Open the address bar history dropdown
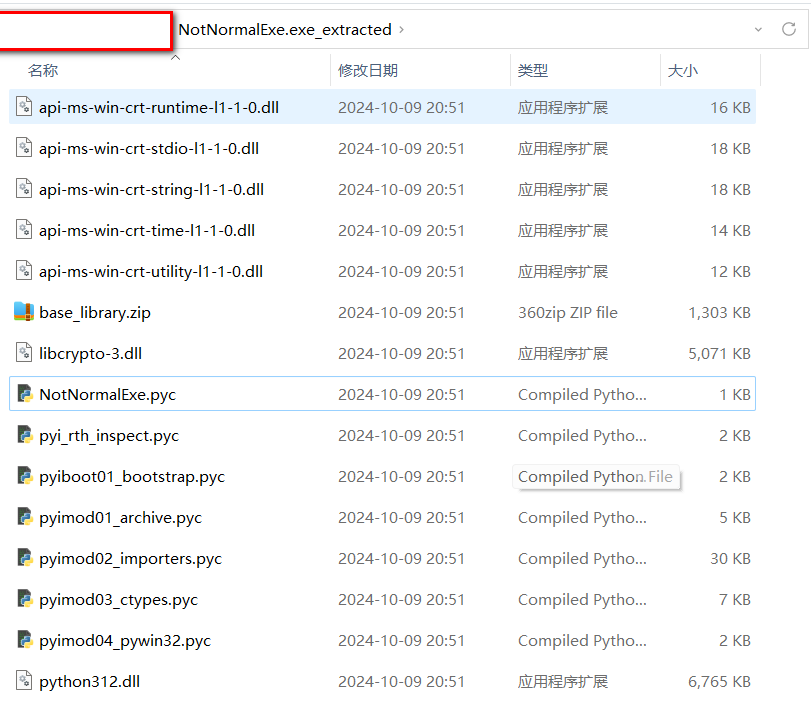Screen dimensions: 811x709 (x=759, y=30)
